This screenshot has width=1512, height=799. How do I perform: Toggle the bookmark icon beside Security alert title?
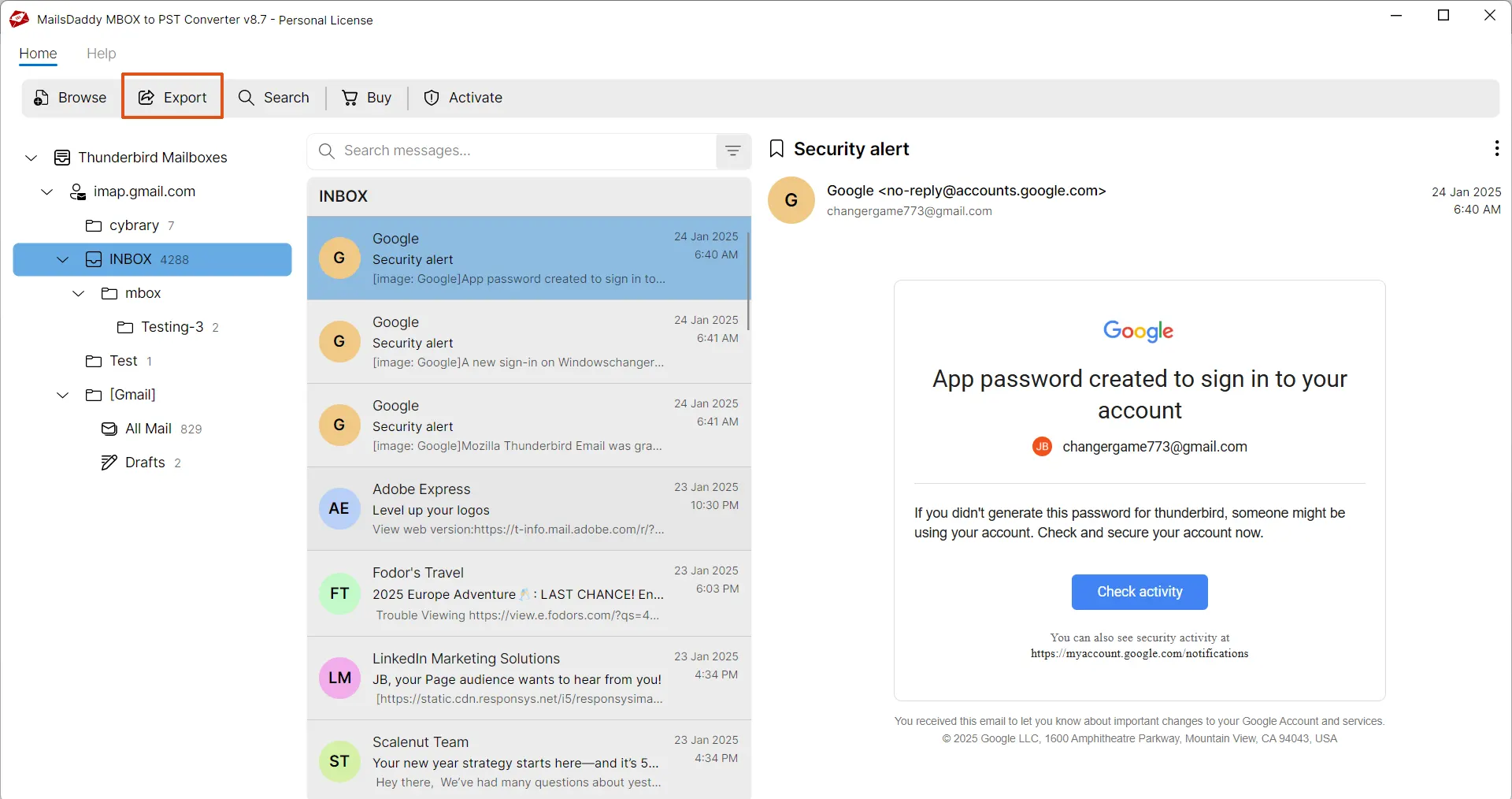[x=776, y=149]
